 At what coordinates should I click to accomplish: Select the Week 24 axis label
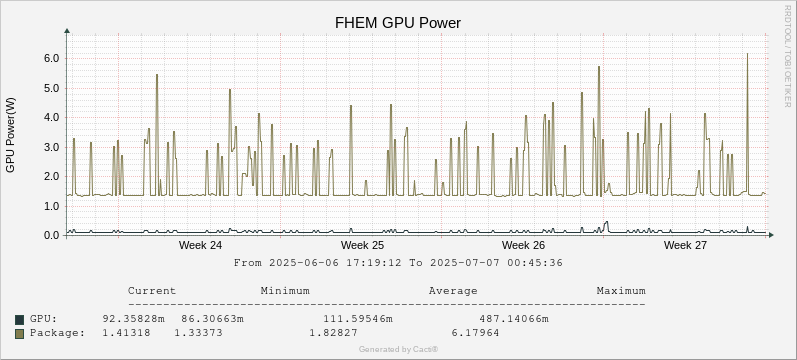coord(200,246)
